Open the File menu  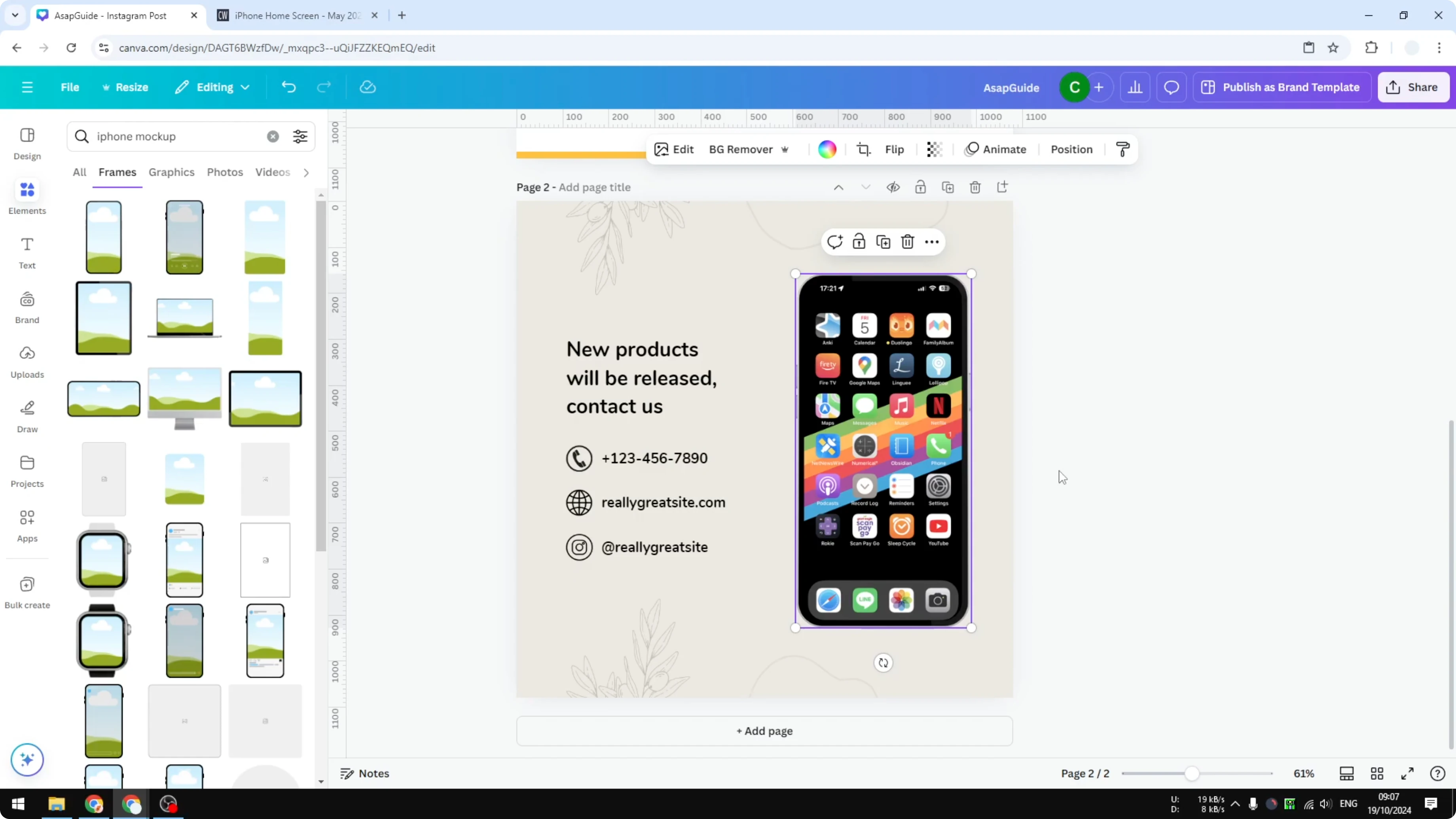pyautogui.click(x=70, y=87)
